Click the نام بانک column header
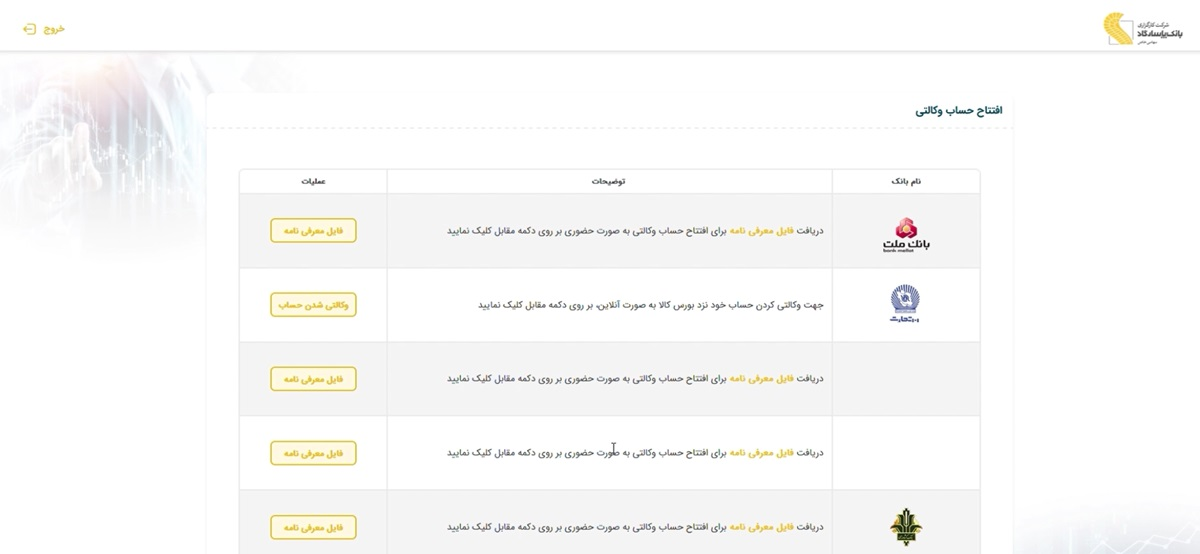Screen dimensions: 1200x554 [x=906, y=182]
